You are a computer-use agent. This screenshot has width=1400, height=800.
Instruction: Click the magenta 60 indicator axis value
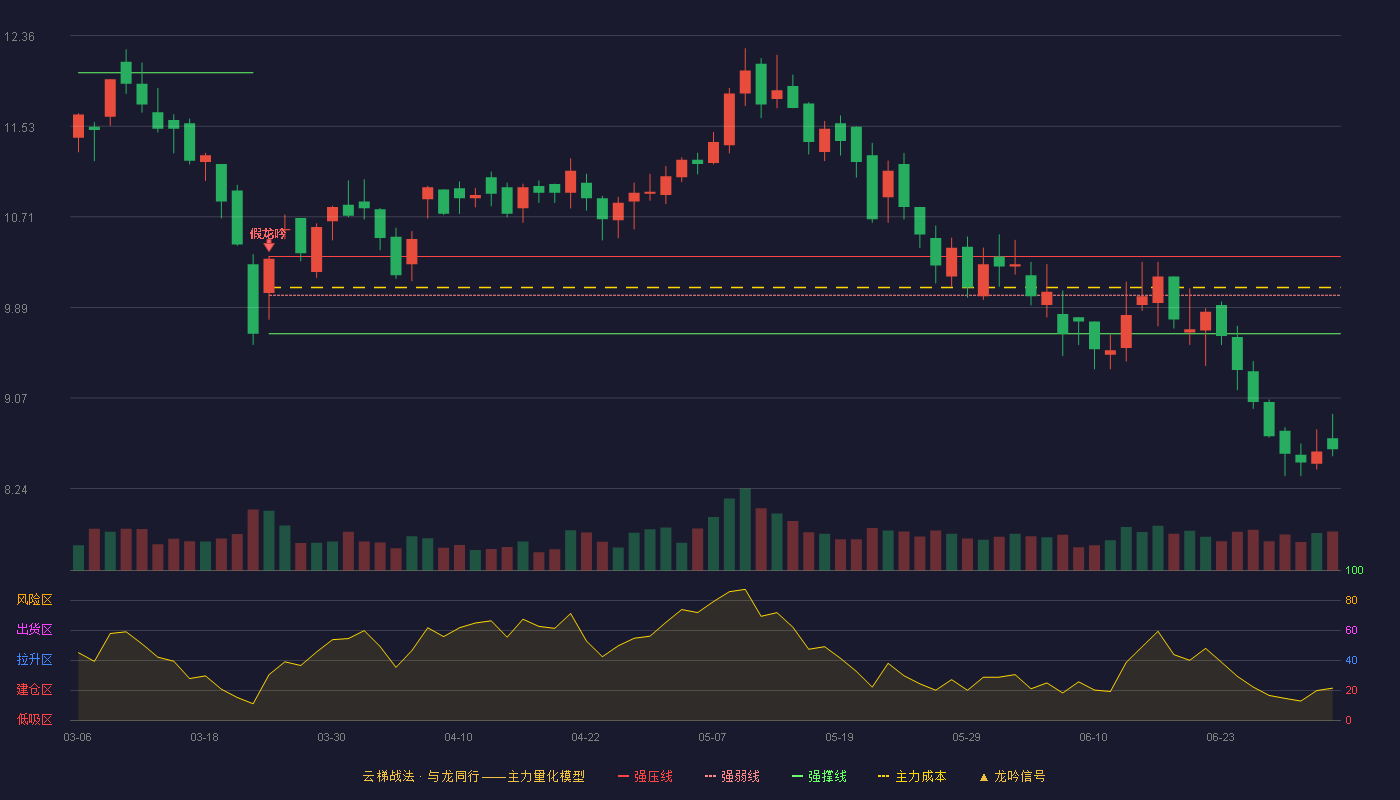1351,630
